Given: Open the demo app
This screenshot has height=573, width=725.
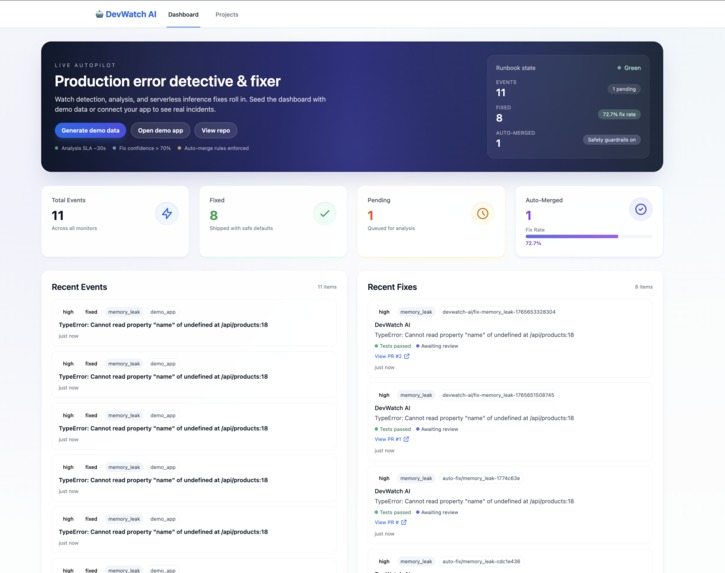Looking at the screenshot, I should coord(160,130).
